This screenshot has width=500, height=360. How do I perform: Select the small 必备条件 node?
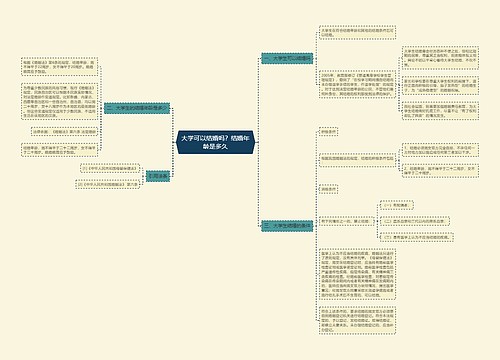tap(329, 131)
